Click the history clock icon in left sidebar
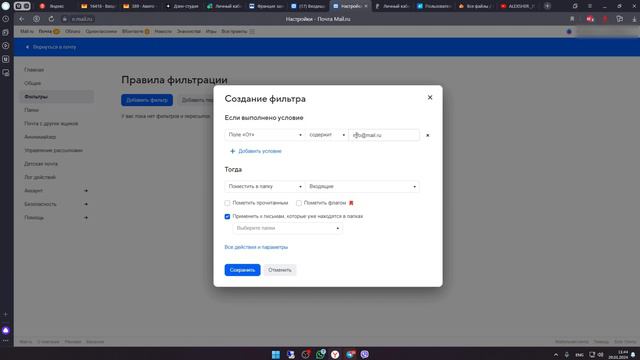640x360 pixels. [x=6, y=19]
